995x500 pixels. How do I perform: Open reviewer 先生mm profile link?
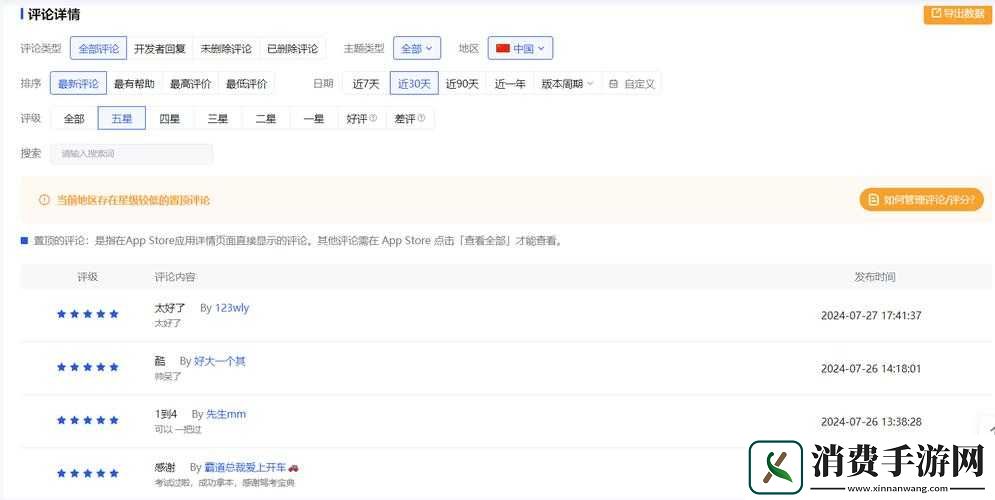226,414
